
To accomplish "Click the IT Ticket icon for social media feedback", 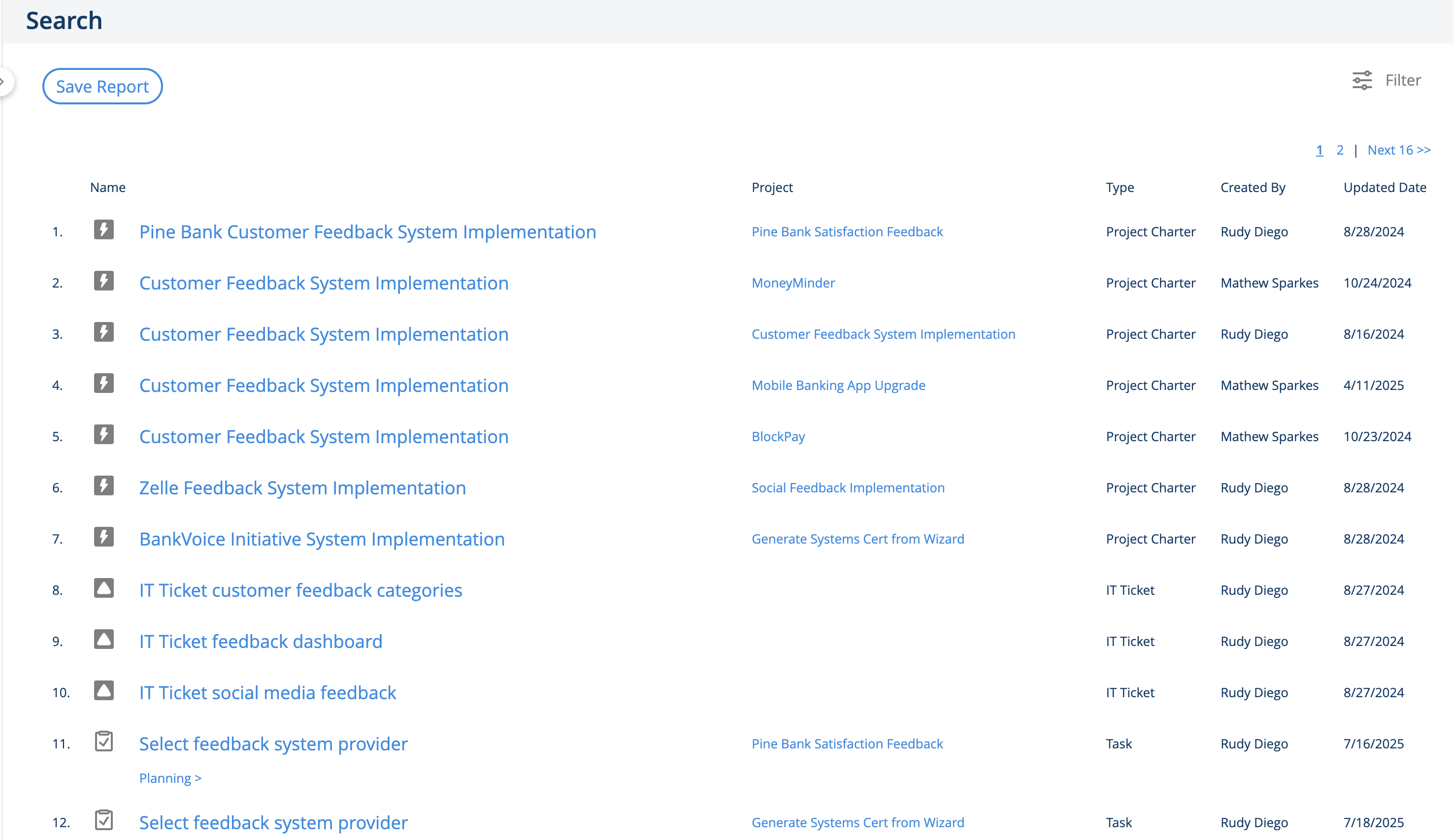I will tap(104, 691).
